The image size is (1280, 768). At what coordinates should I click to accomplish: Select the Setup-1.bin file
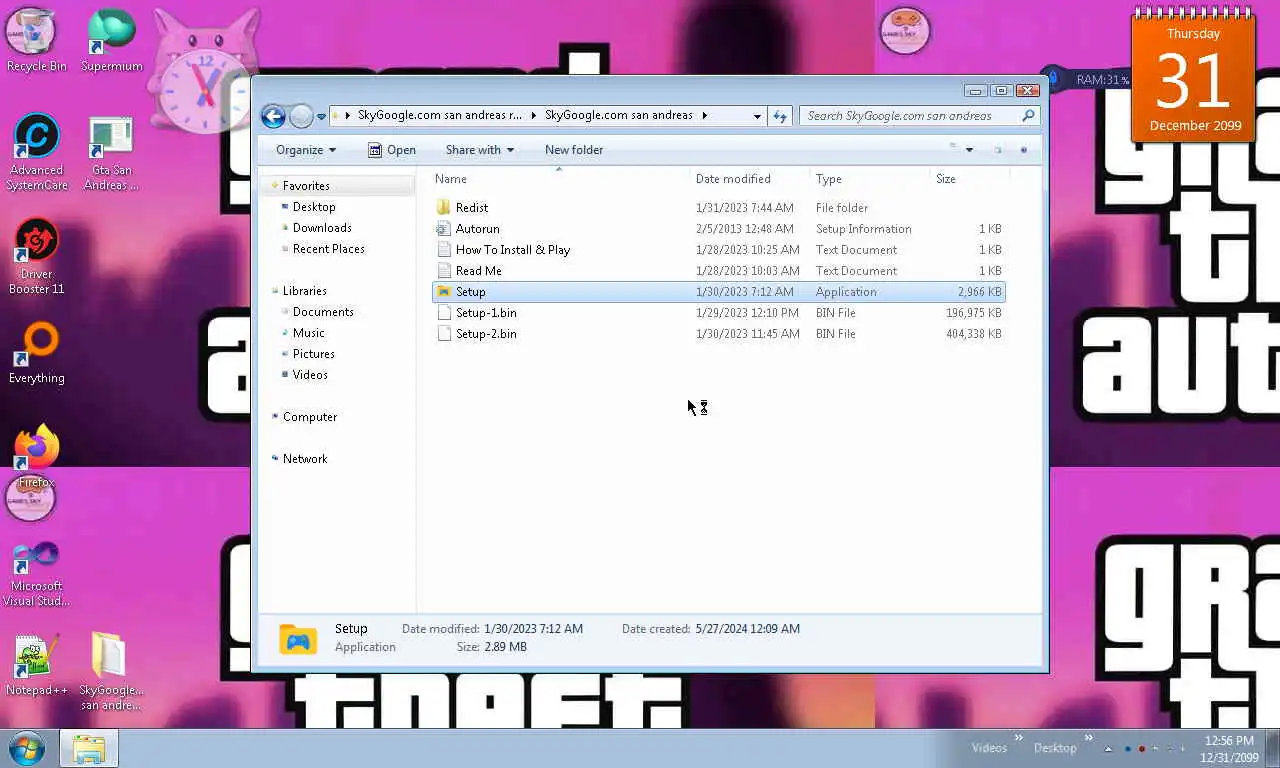point(718,313)
